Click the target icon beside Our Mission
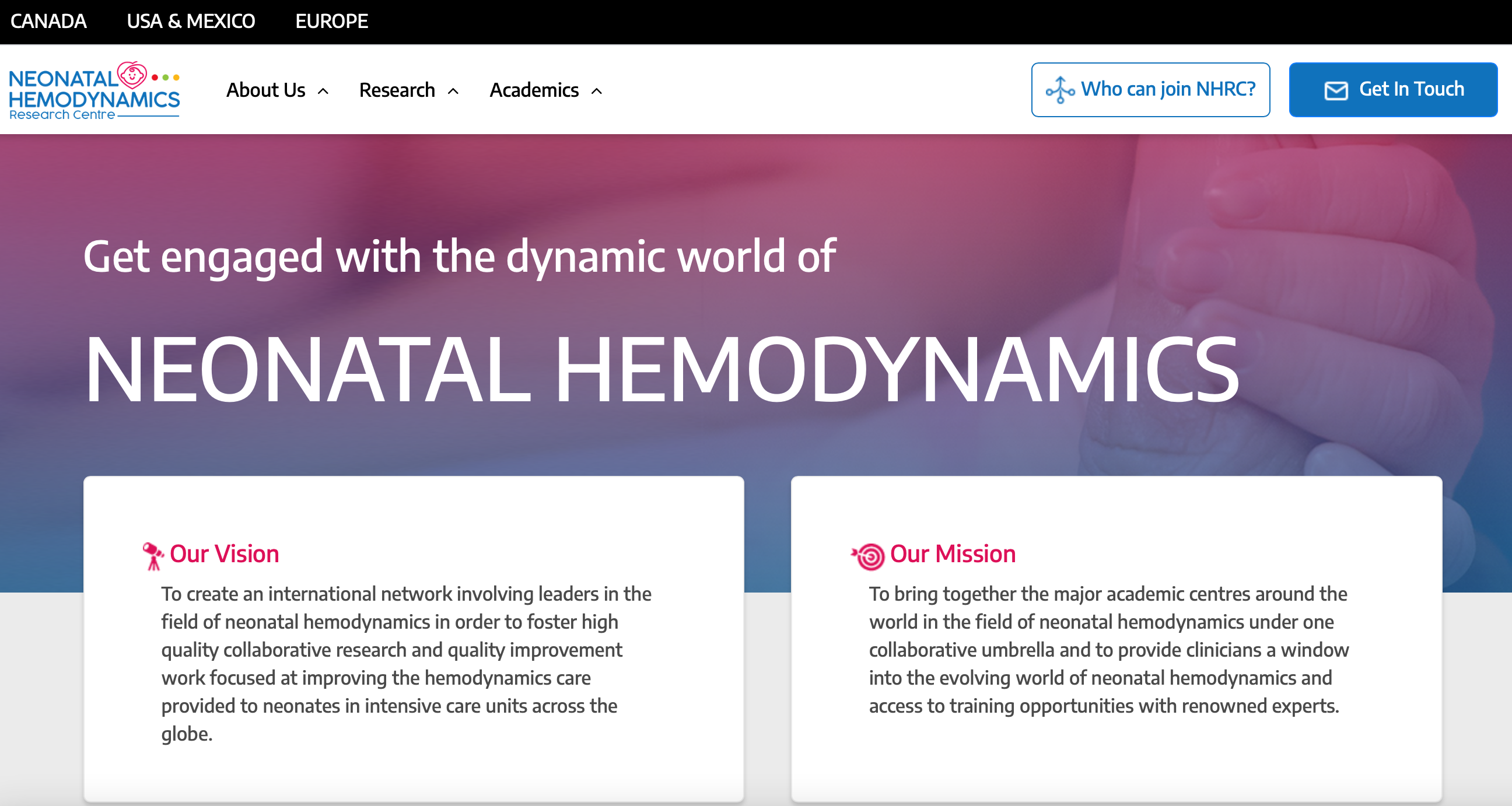 pos(868,556)
